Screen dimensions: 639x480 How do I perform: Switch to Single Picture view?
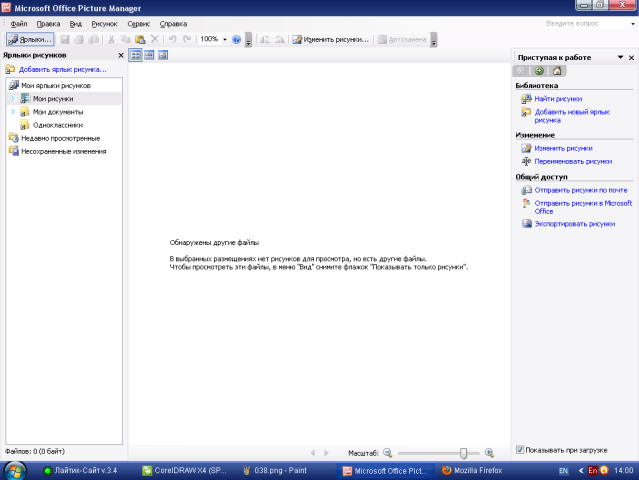pos(163,55)
